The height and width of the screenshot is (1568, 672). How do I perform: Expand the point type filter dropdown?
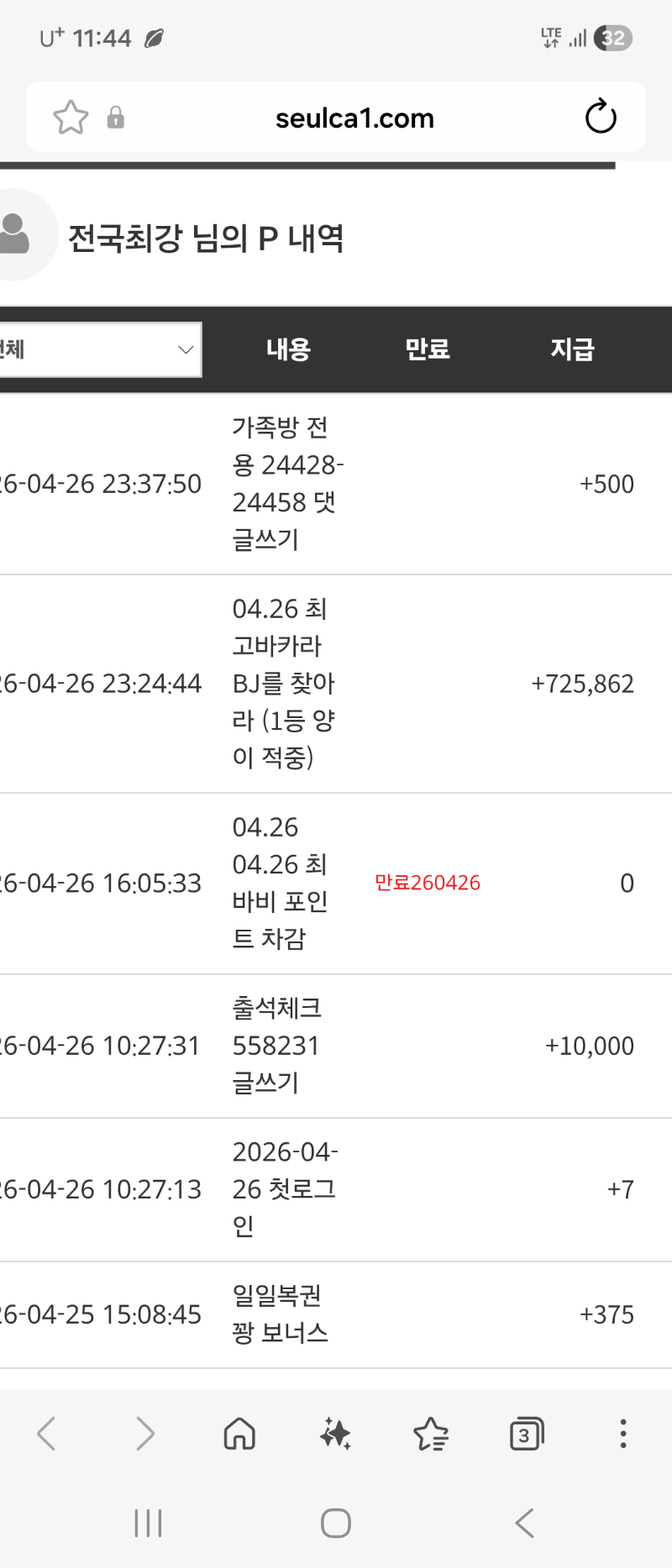tap(99, 349)
